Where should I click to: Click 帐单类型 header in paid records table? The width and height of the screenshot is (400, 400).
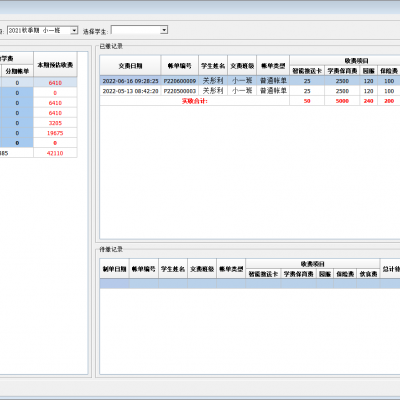[273, 66]
